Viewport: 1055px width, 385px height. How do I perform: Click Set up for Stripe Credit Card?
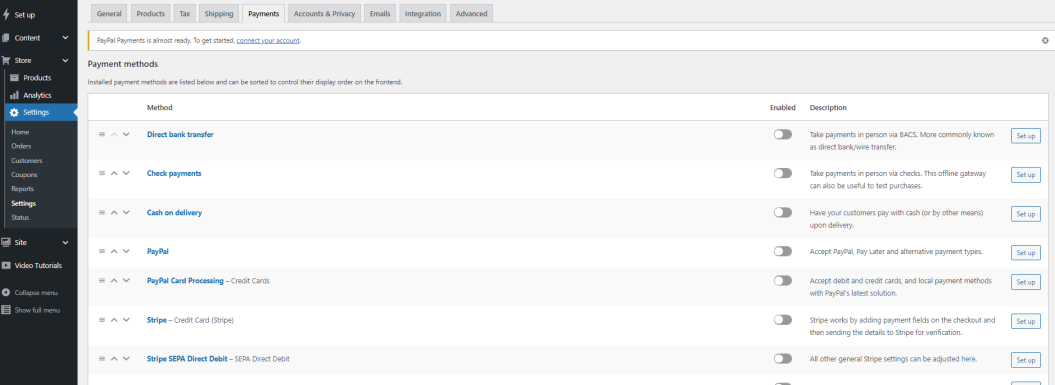pos(1025,322)
